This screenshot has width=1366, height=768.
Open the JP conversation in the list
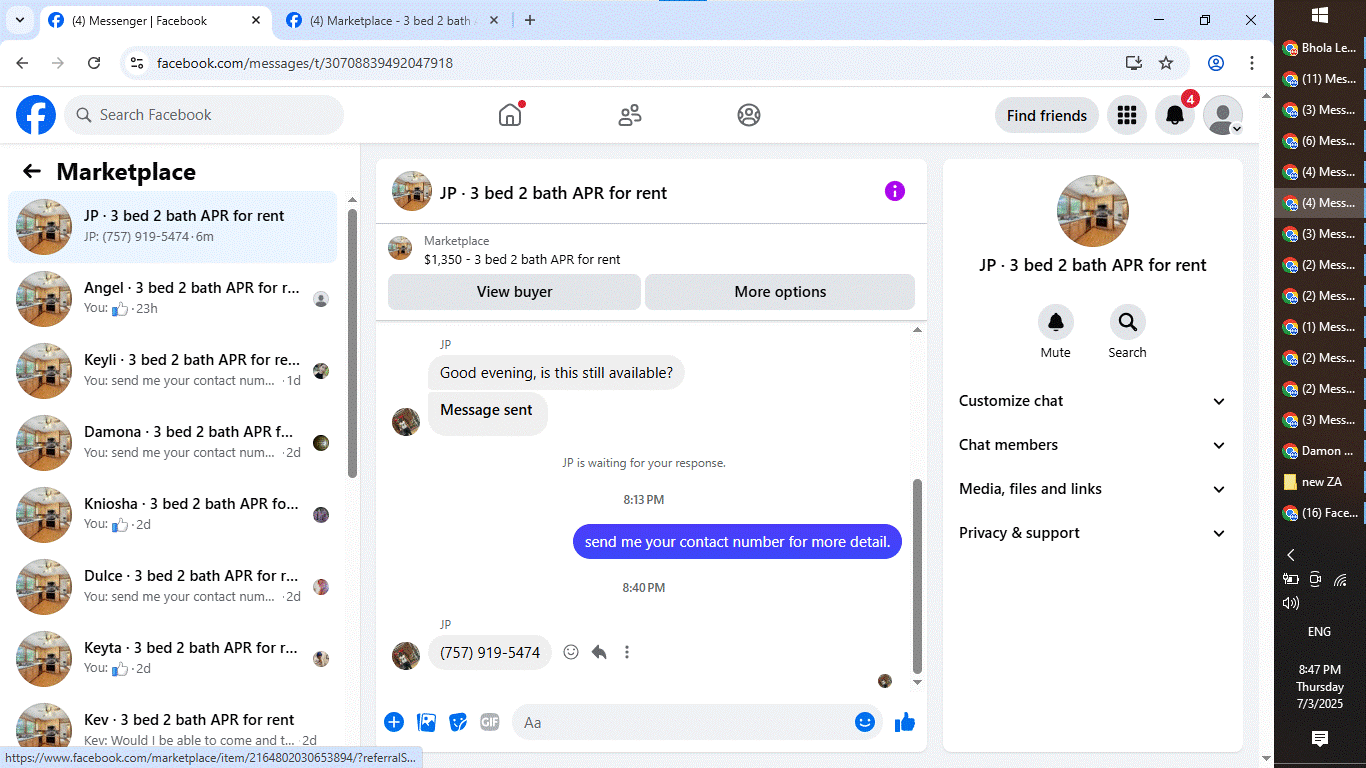[172, 227]
